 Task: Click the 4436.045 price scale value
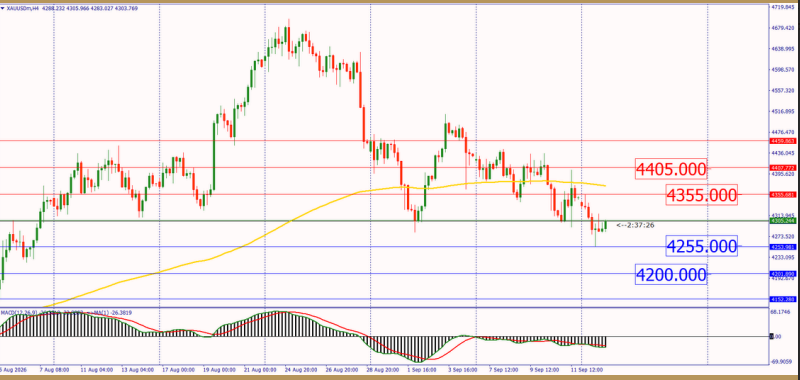(x=783, y=153)
